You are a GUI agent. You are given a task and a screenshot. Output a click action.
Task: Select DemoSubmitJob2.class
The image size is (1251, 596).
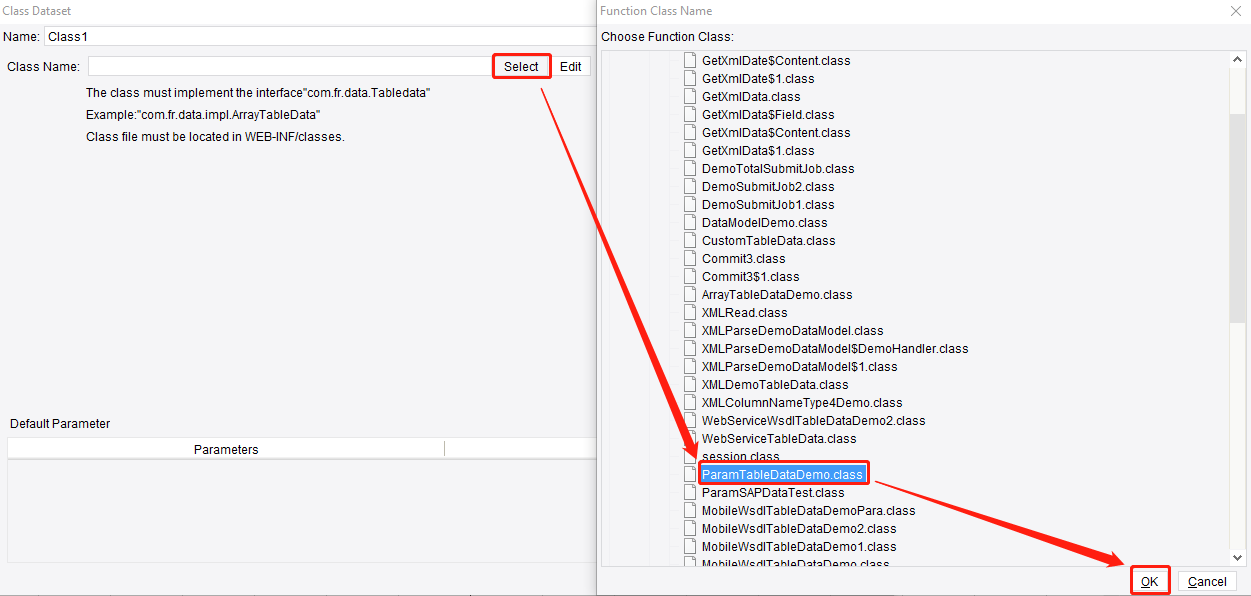(768, 186)
